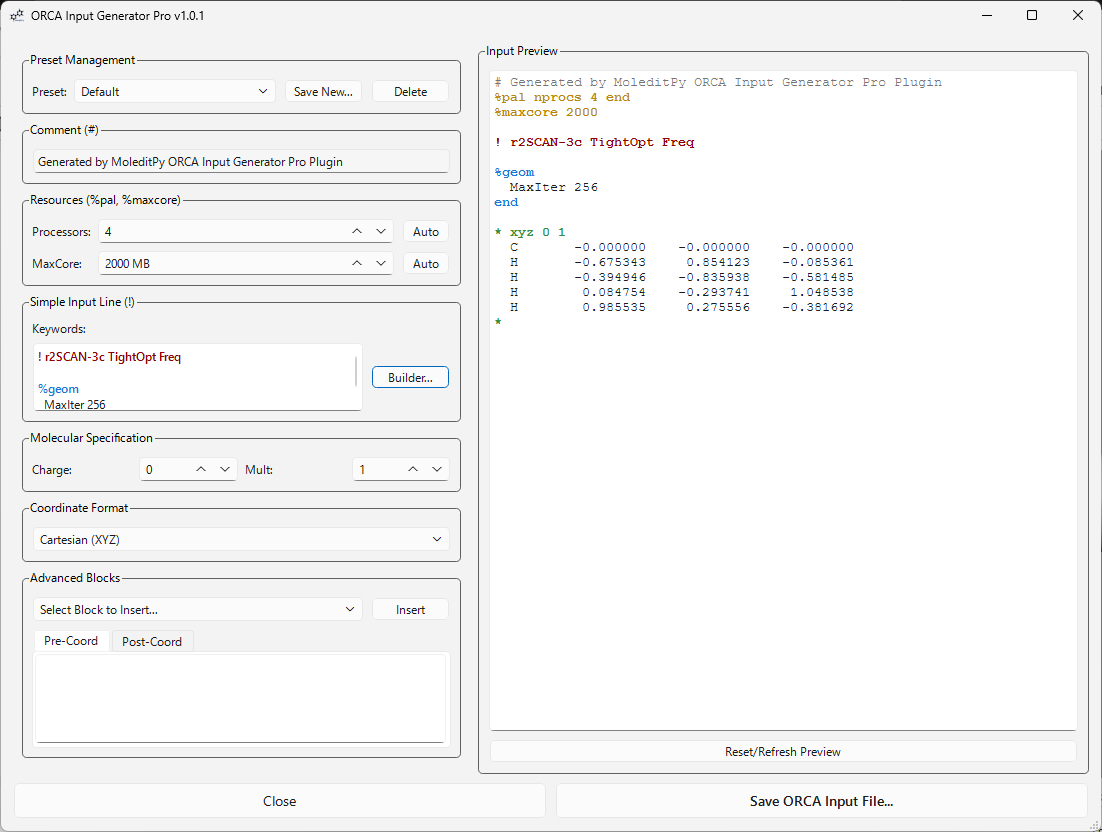Minimize the ORCA Input Generator window
1102x832 pixels.
(x=987, y=15)
